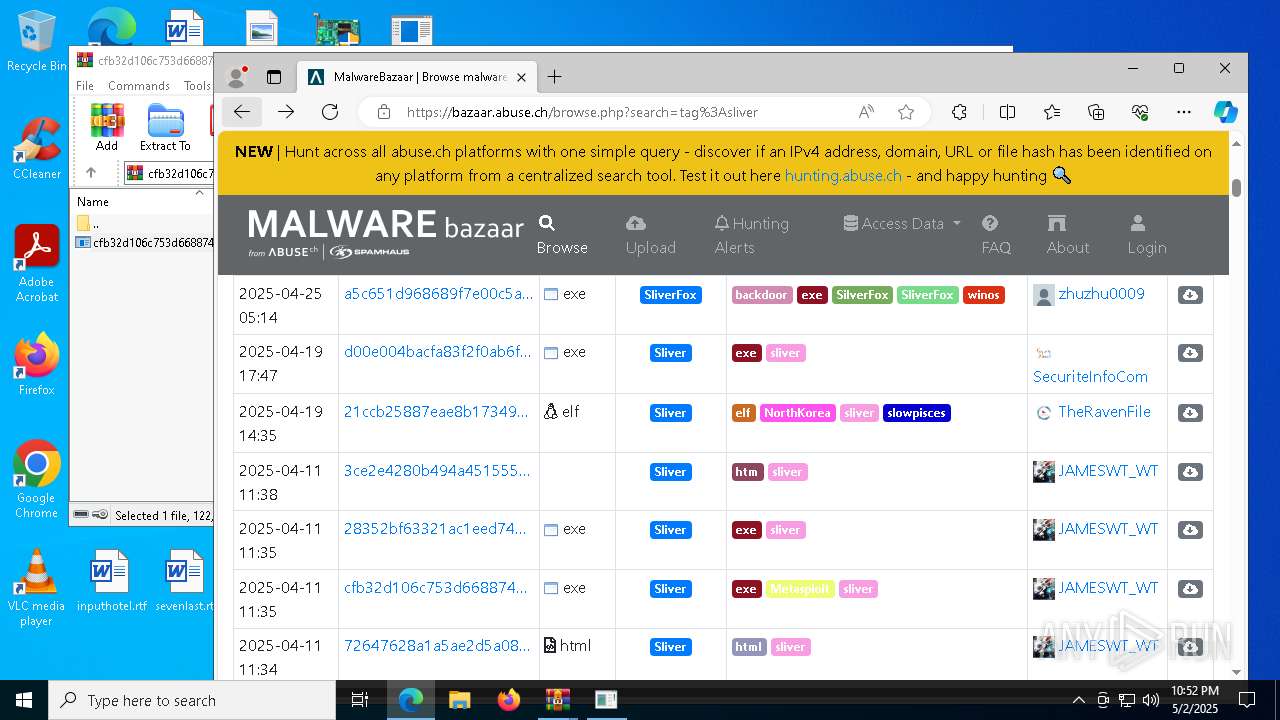The width and height of the screenshot is (1280, 720).
Task: Click Add icon in WinRAR window
Action: point(107,127)
